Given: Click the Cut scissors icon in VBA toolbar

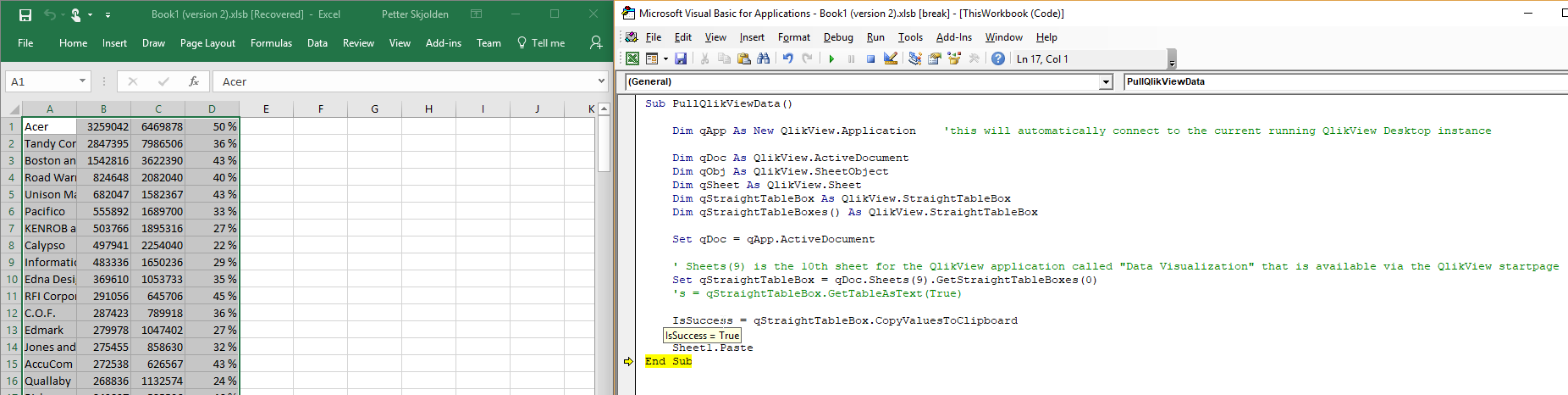Looking at the screenshot, I should [x=704, y=58].
